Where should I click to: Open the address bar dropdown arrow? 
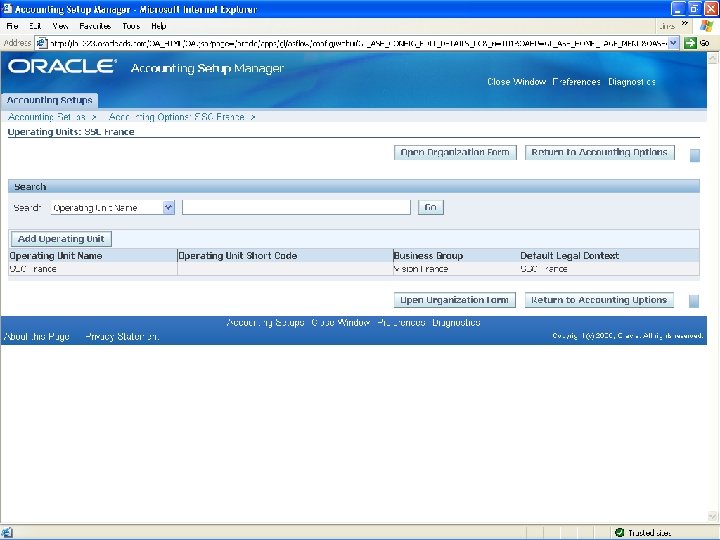click(673, 43)
